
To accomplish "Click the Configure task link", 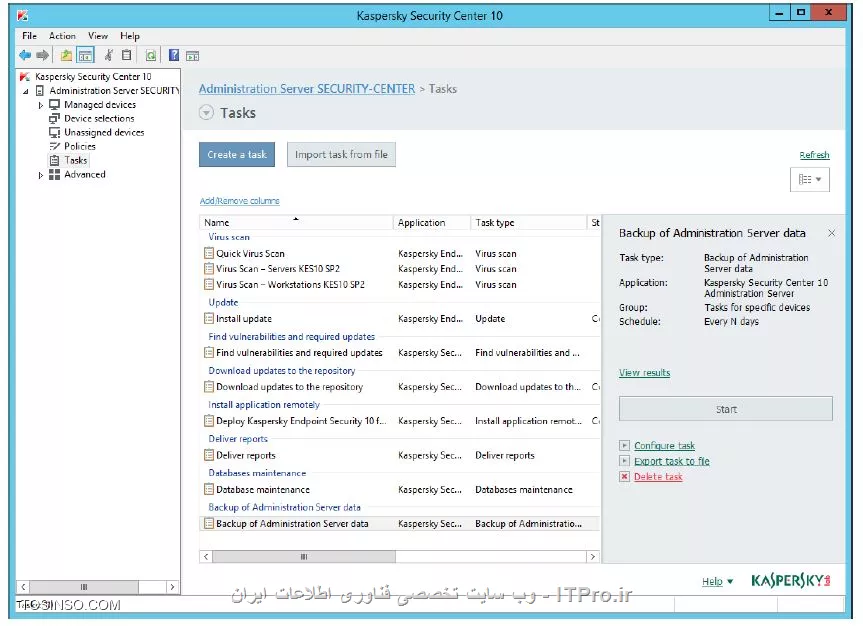I will [664, 445].
